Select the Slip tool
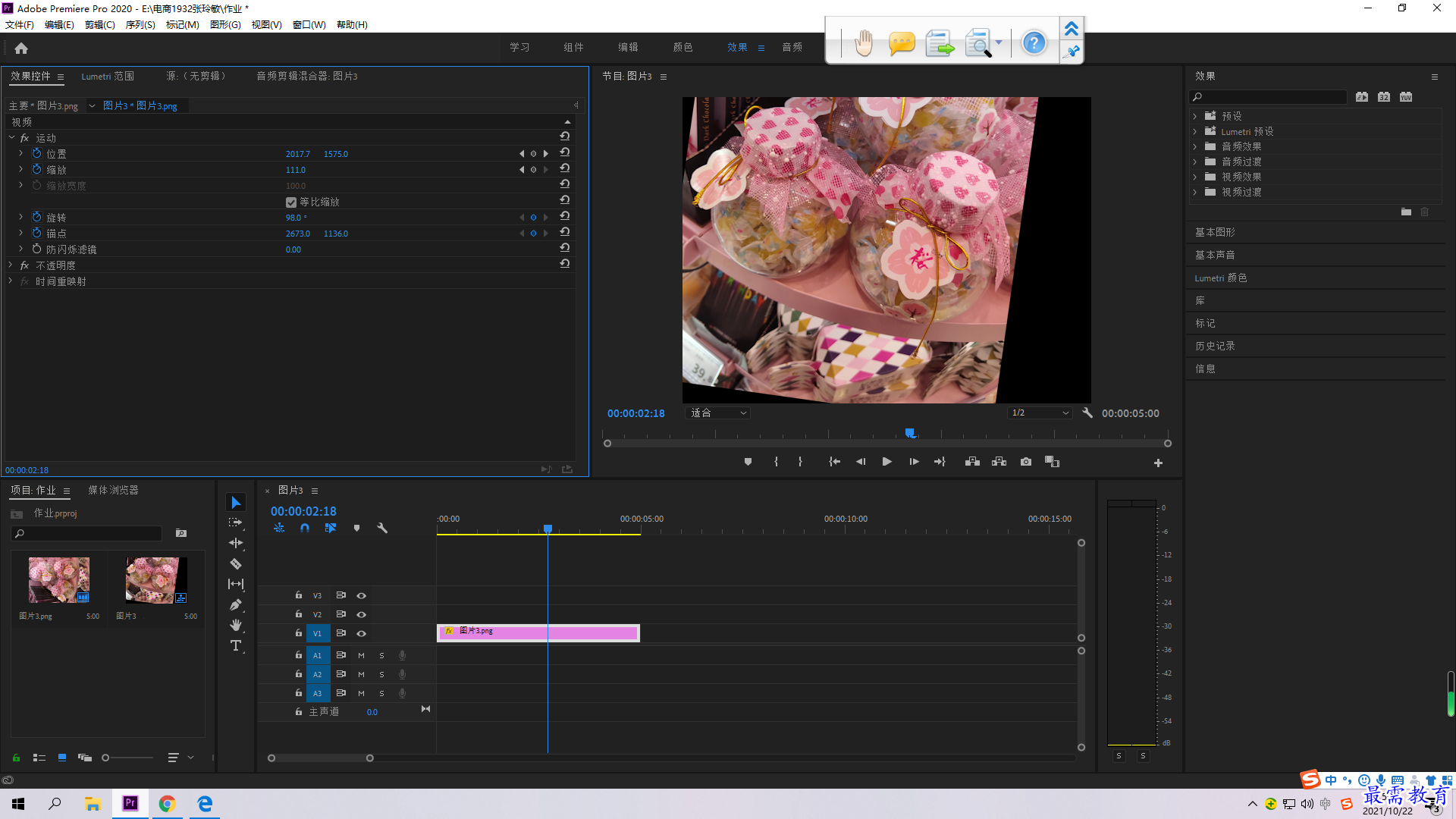 point(236,584)
